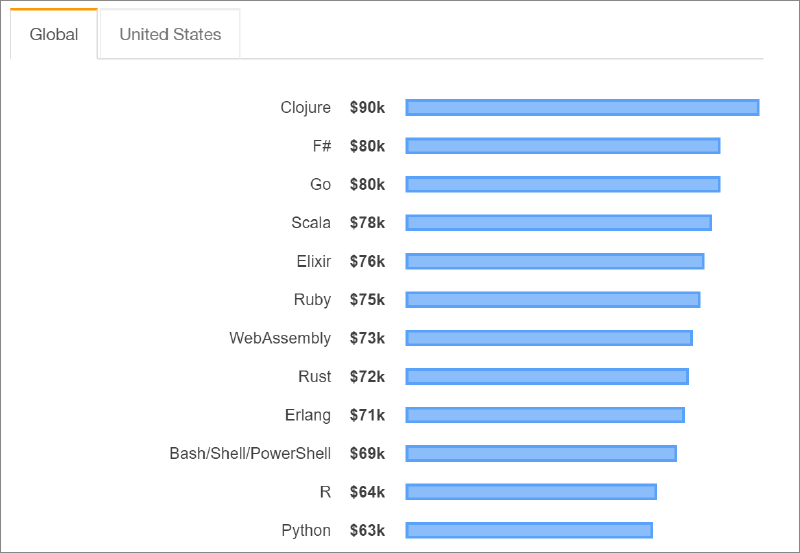Click the Clojure salary bar
Image resolution: width=800 pixels, height=553 pixels.
(582, 108)
